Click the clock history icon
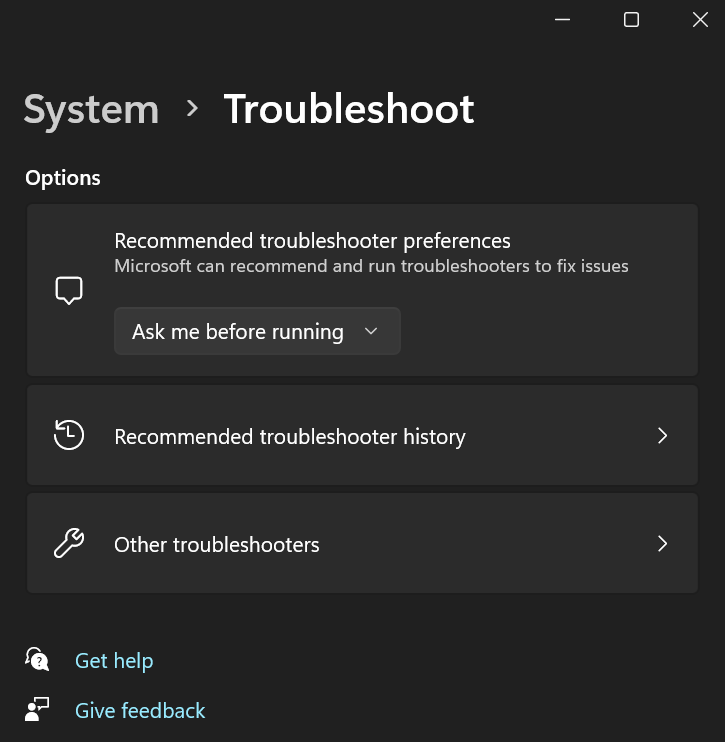Image resolution: width=725 pixels, height=742 pixels. [x=68, y=436]
